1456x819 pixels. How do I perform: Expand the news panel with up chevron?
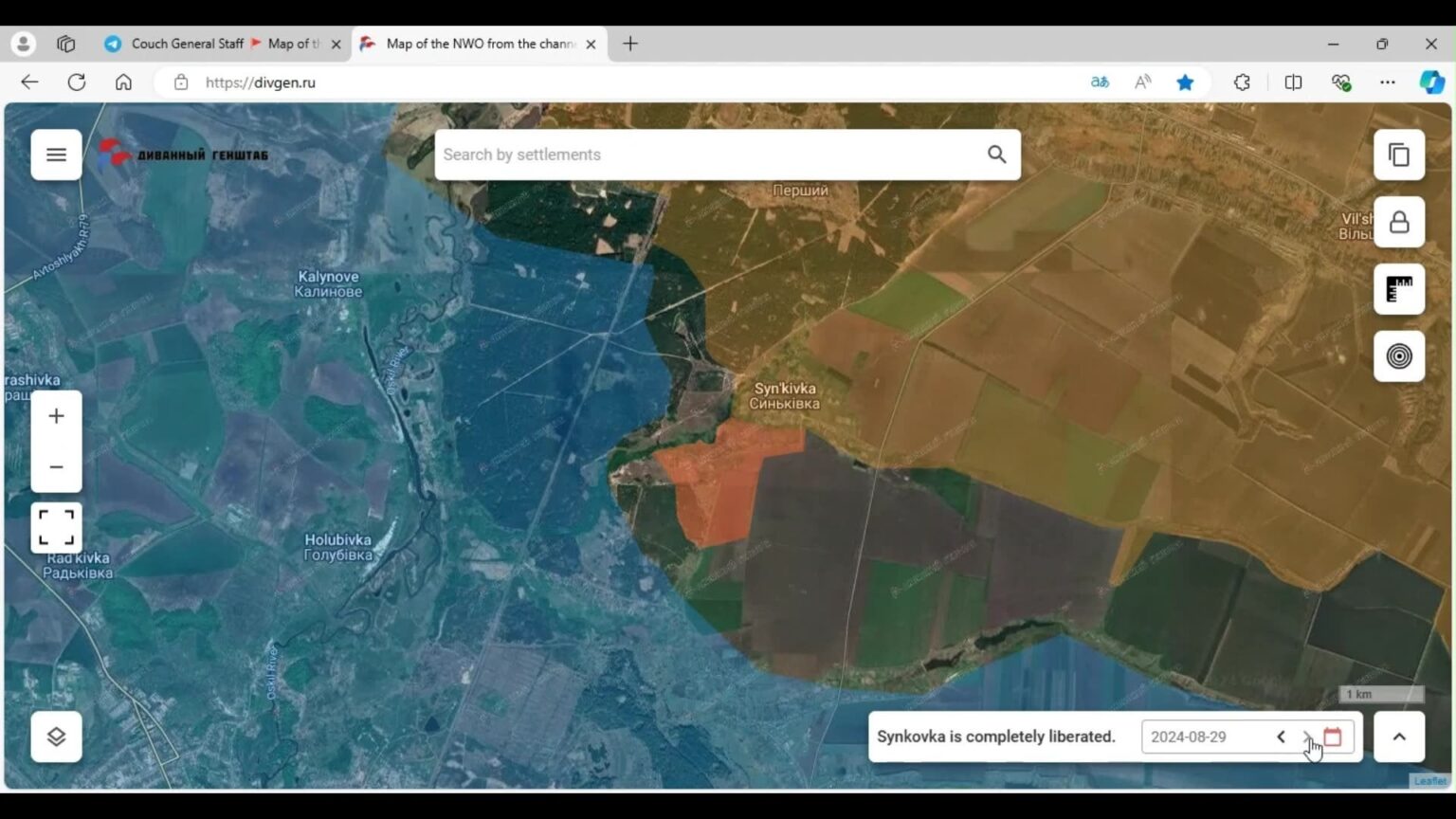[x=1399, y=737]
